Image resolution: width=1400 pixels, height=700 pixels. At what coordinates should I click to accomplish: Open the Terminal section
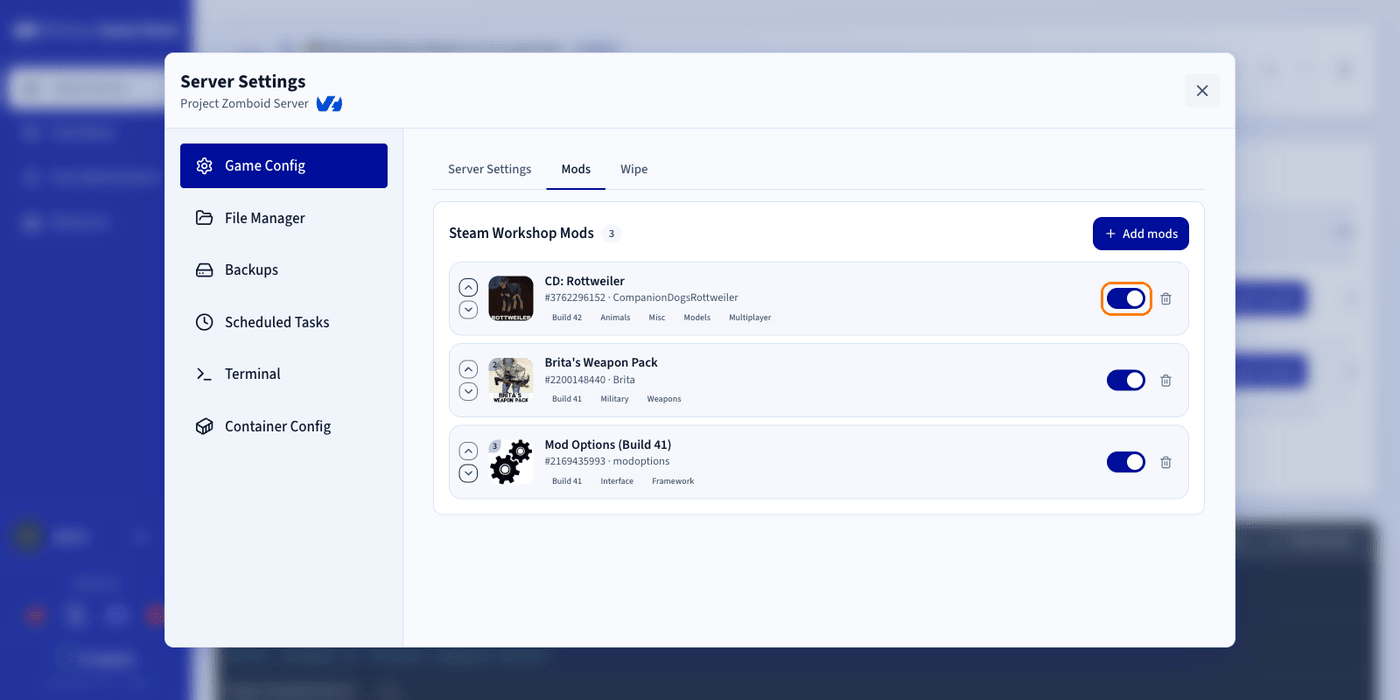284,374
